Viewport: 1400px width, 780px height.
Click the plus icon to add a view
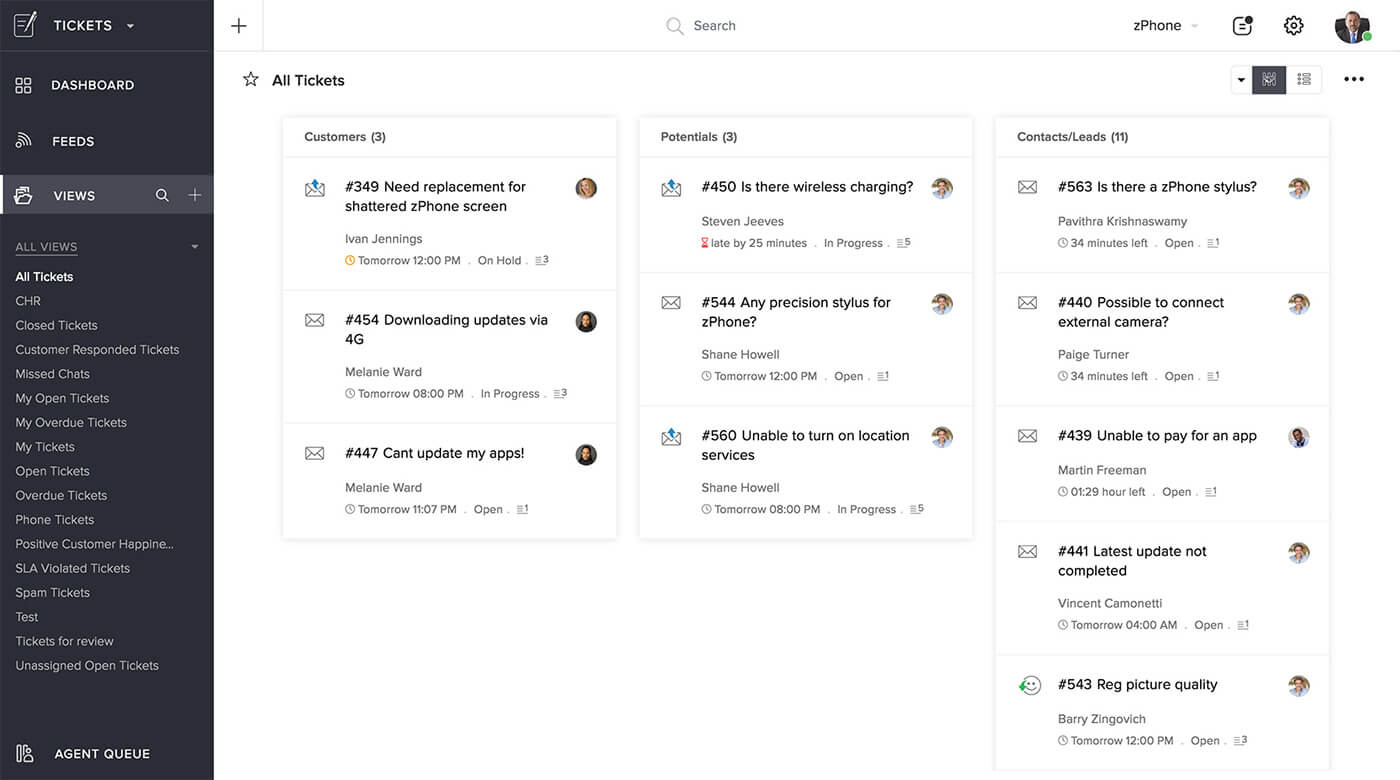click(x=195, y=196)
